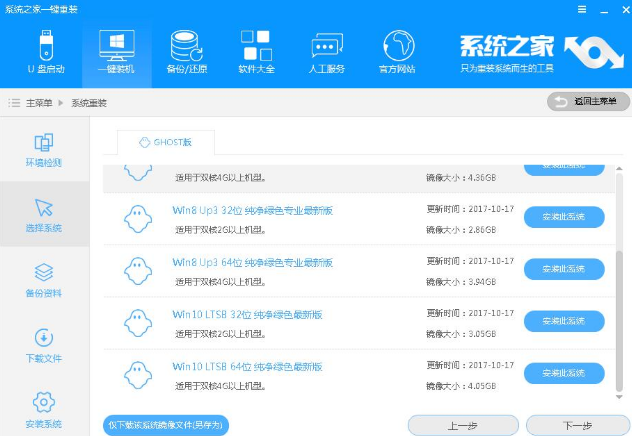Click the list icon beside 主菜单
The width and height of the screenshot is (632, 436).
click(14, 103)
